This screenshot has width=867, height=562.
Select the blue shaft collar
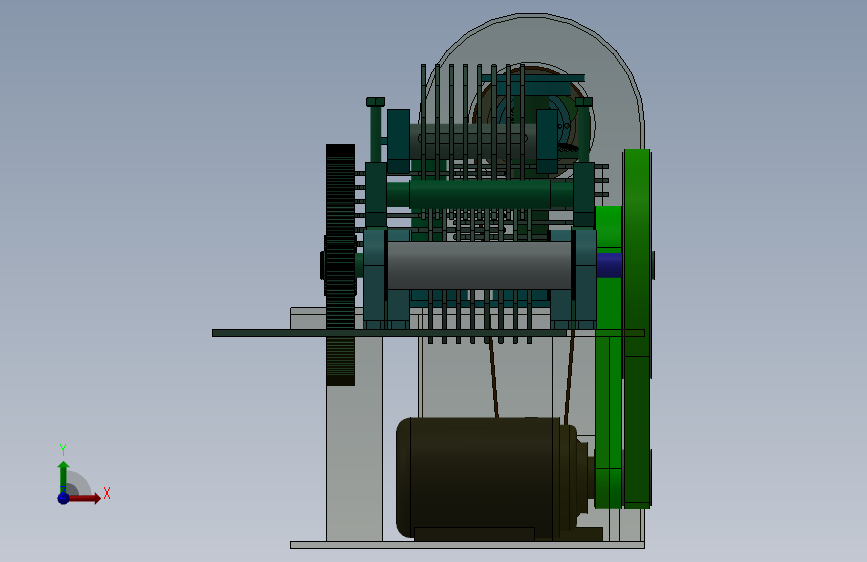click(x=609, y=265)
